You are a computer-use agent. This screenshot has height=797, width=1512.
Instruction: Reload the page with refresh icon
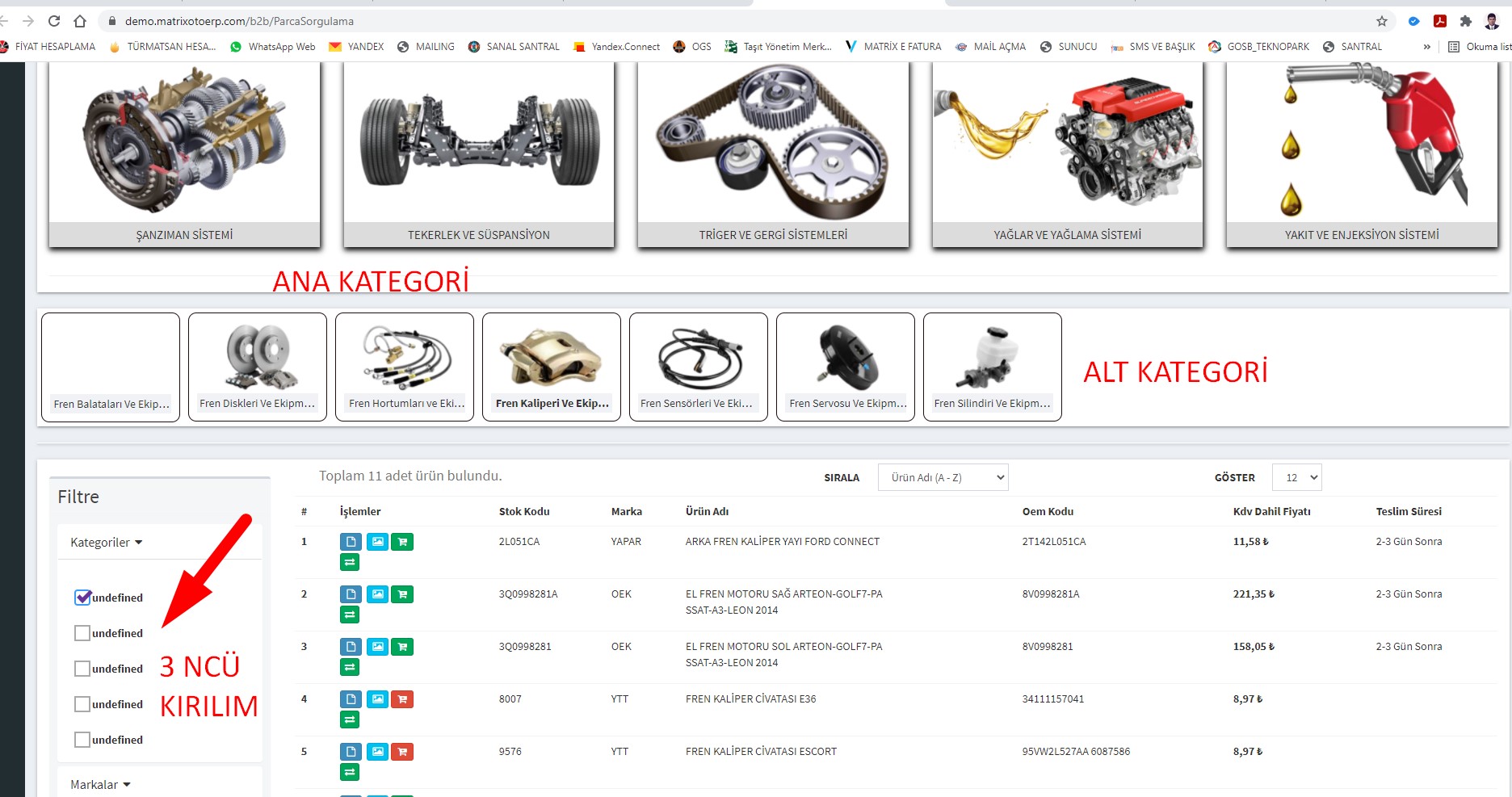54,21
